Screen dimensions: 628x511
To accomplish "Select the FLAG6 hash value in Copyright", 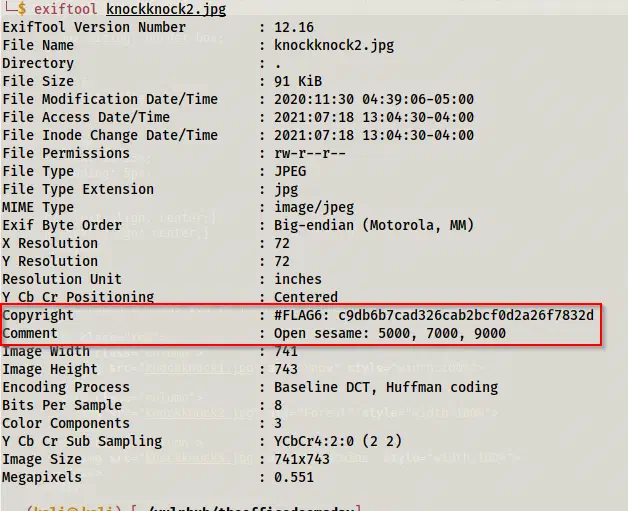I will tap(466, 315).
